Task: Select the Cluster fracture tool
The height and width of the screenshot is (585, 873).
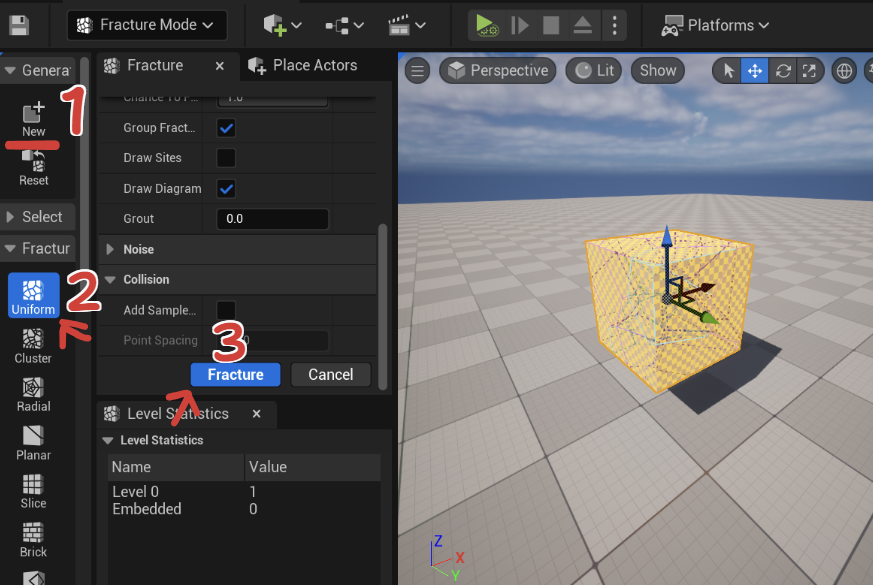Action: coord(33,346)
